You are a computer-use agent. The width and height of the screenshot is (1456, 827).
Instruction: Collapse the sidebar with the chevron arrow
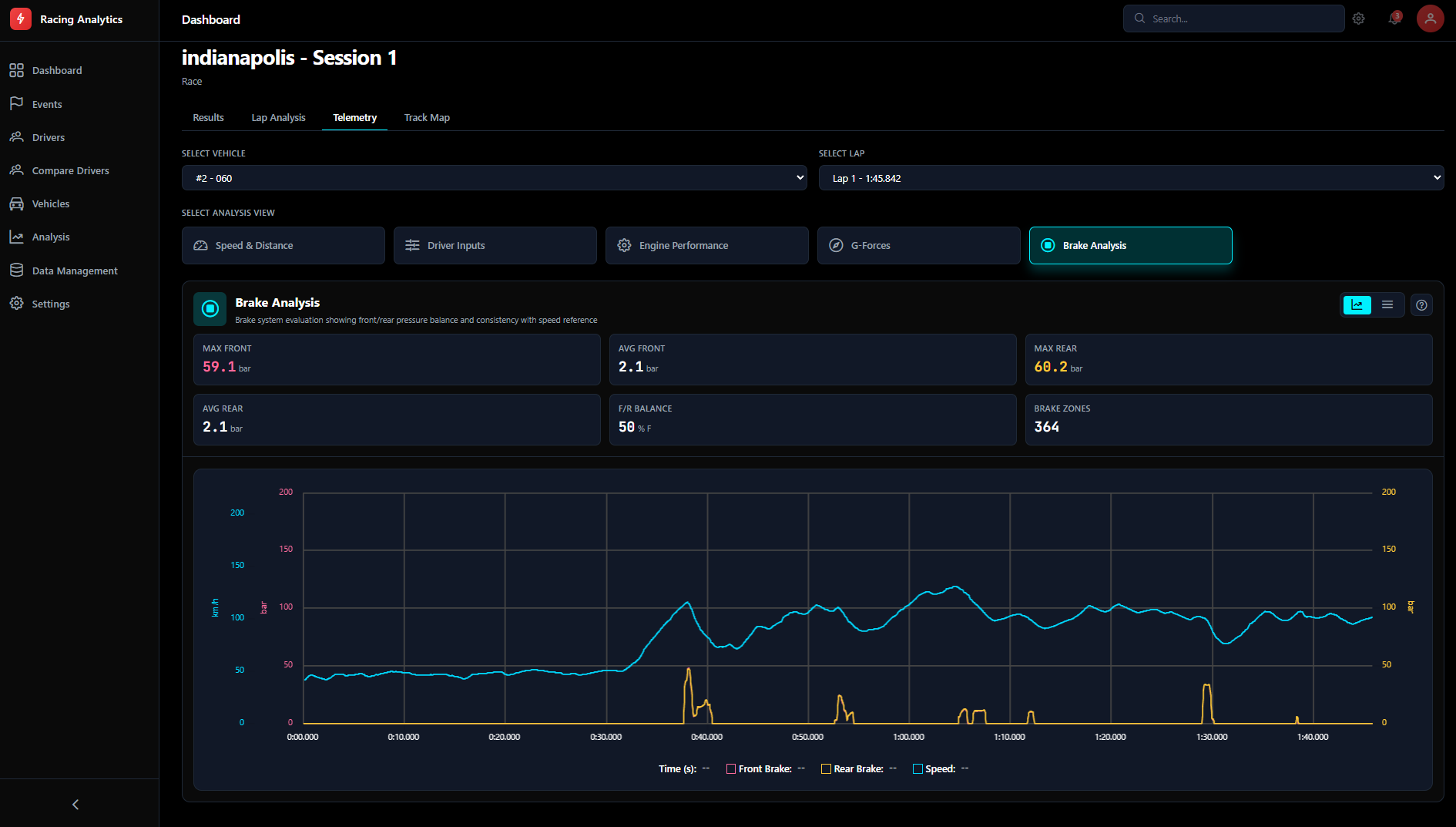coord(75,804)
